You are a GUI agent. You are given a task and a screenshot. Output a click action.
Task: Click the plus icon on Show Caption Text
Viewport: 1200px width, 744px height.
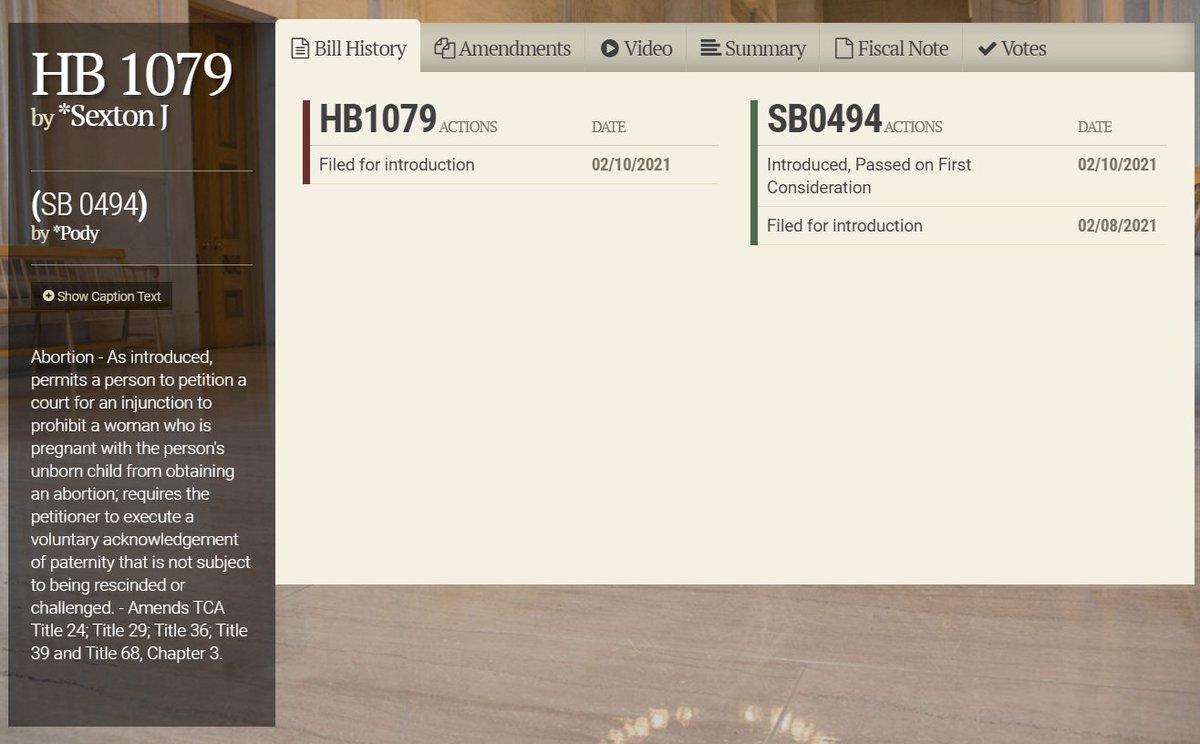(48, 296)
